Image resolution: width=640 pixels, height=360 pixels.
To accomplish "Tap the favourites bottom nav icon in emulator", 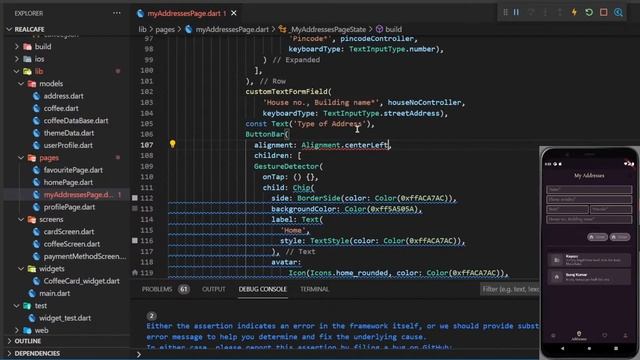I will [x=604, y=336].
